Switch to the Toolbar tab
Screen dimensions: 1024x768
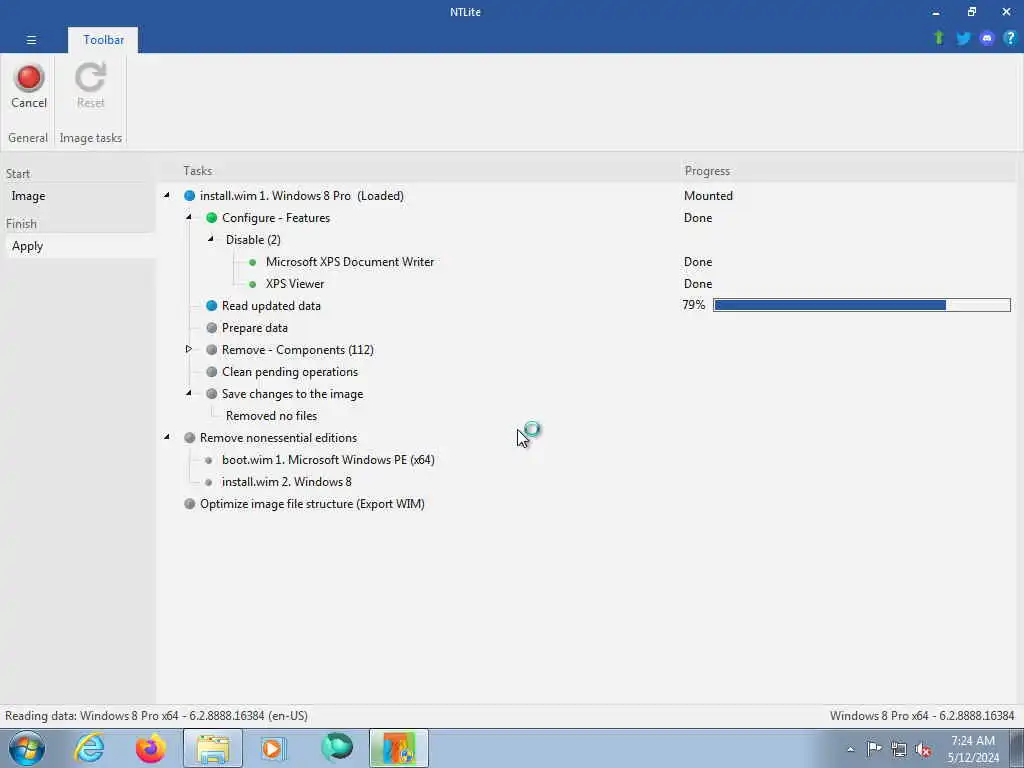[103, 40]
